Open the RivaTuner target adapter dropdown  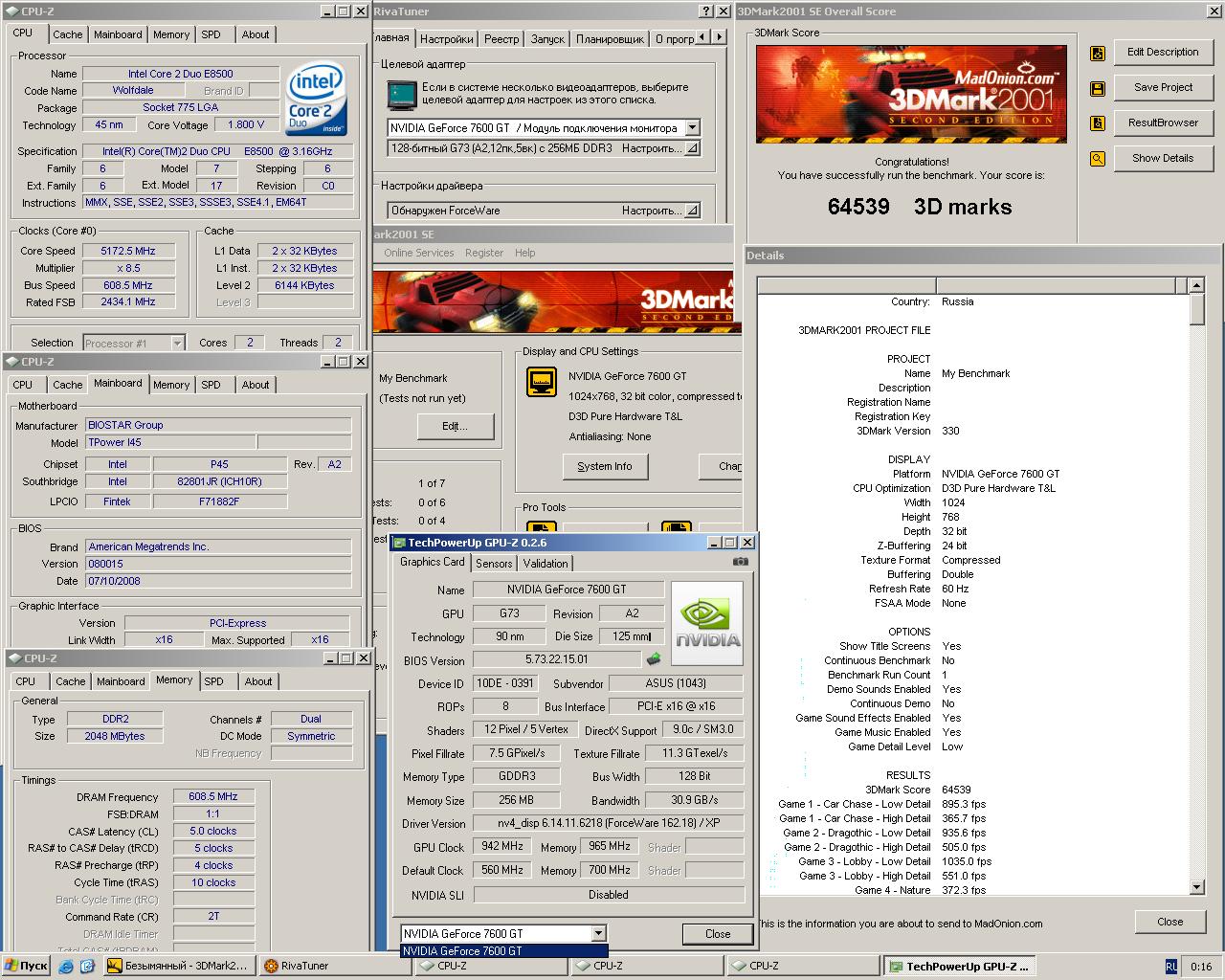[x=693, y=127]
